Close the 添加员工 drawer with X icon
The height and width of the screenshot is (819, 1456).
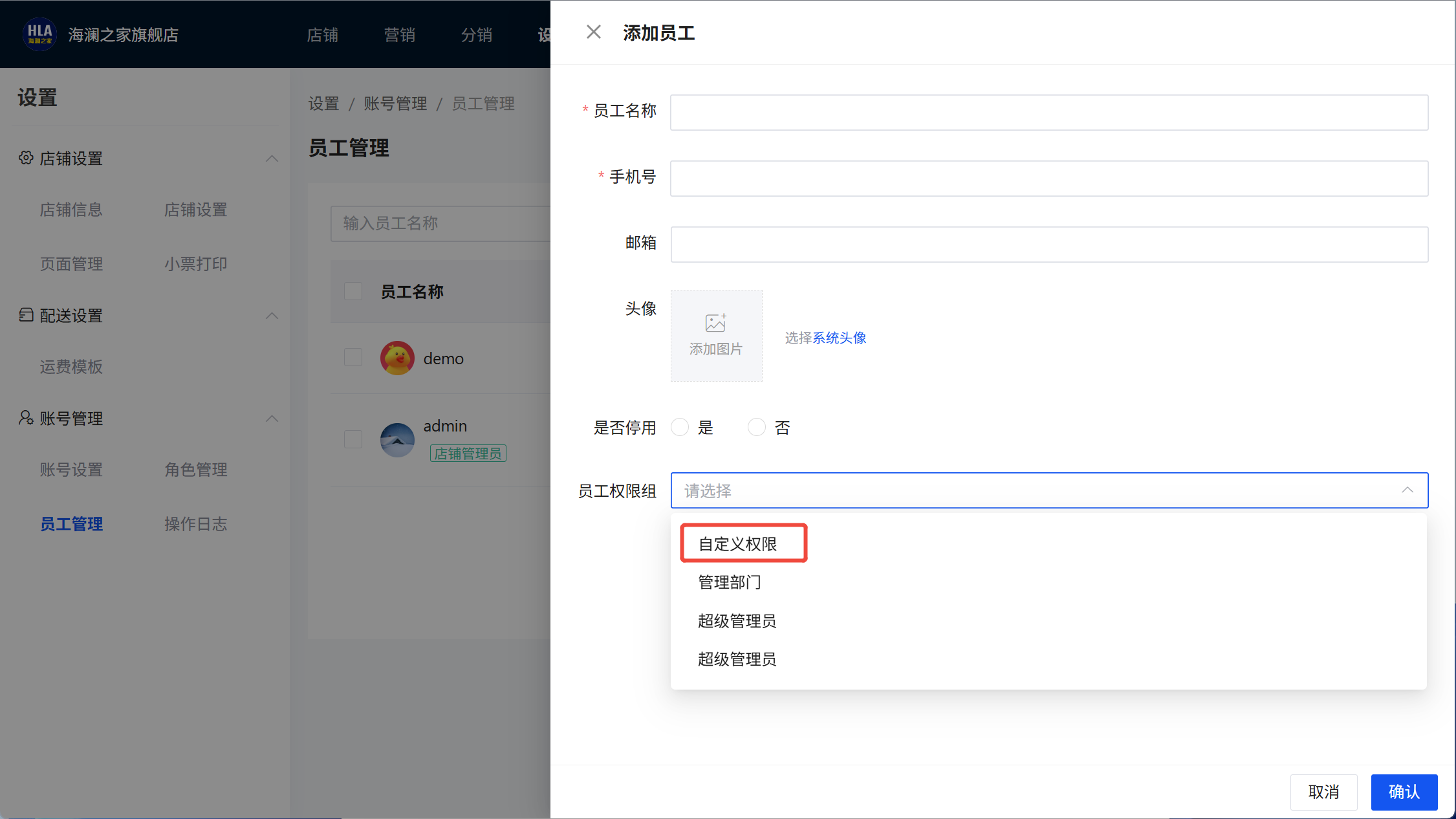(x=593, y=32)
